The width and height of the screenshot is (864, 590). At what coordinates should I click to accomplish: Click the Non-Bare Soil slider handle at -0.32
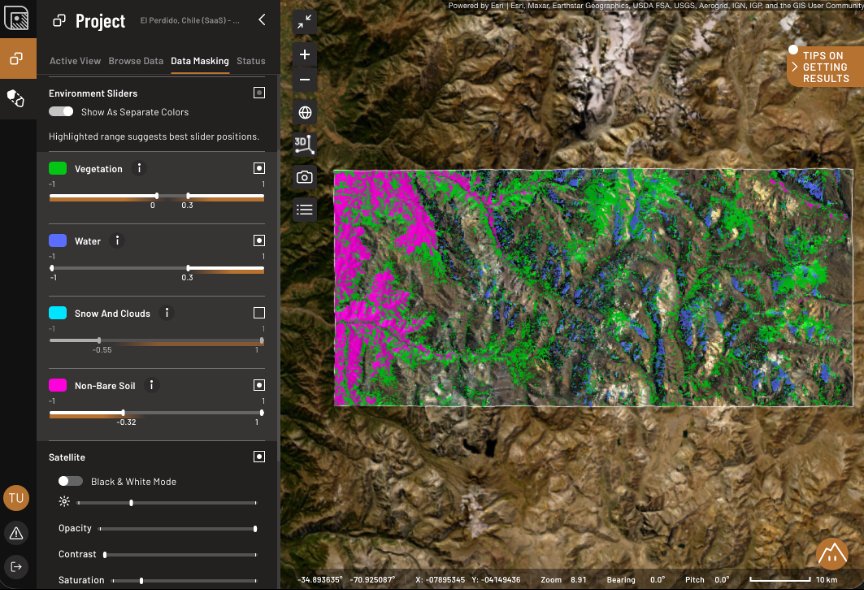[123, 412]
